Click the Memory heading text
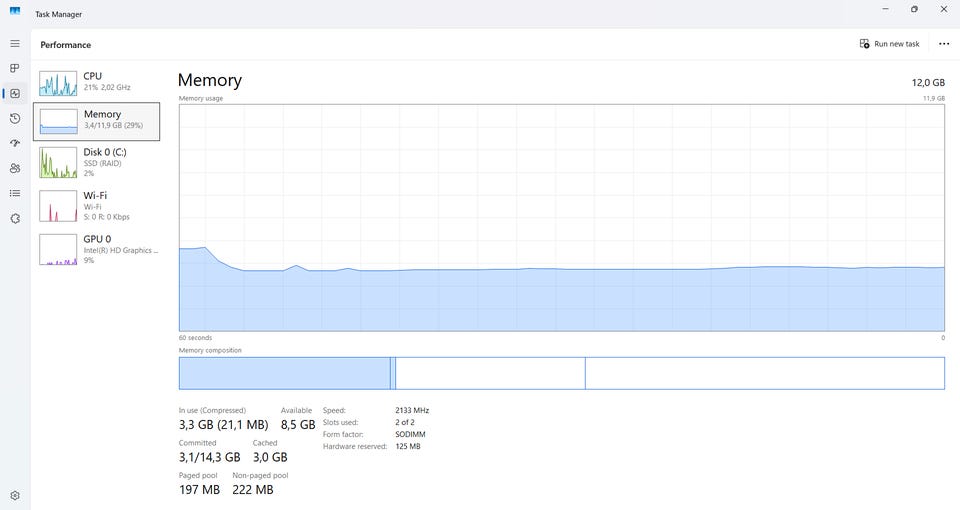Screen dimensions: 960x510 point(209,80)
